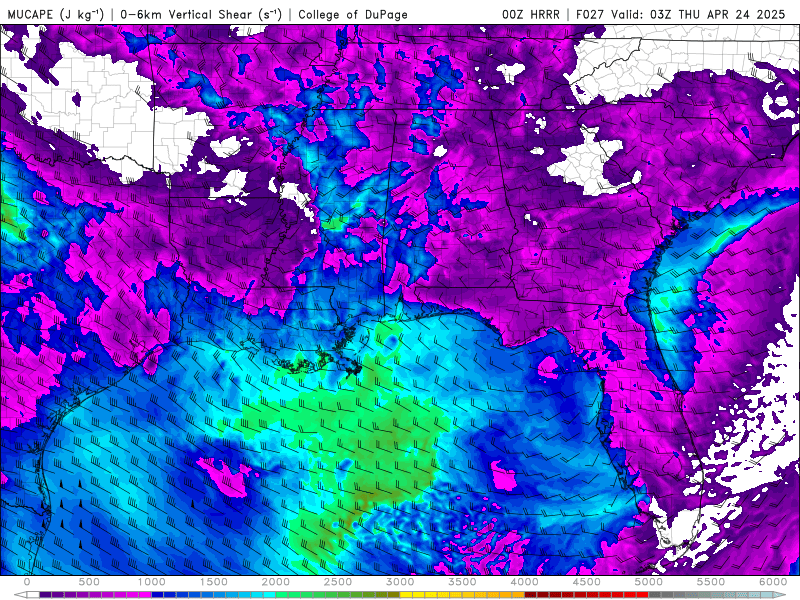
Task: Click the 4500 tick label on the colorbar
Action: [x=587, y=582]
